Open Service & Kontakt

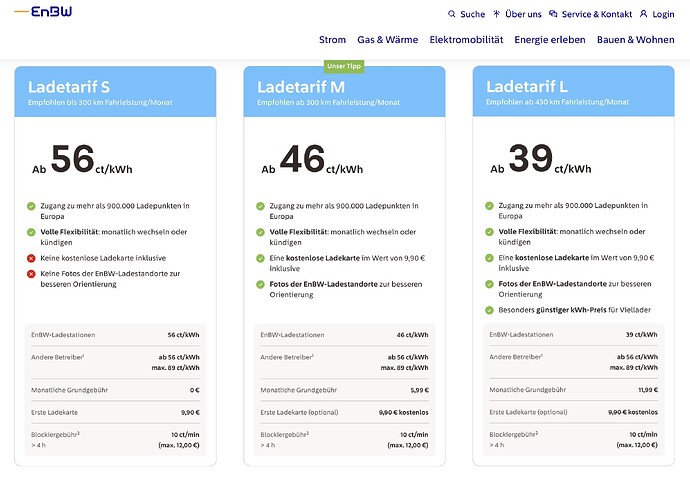point(597,14)
